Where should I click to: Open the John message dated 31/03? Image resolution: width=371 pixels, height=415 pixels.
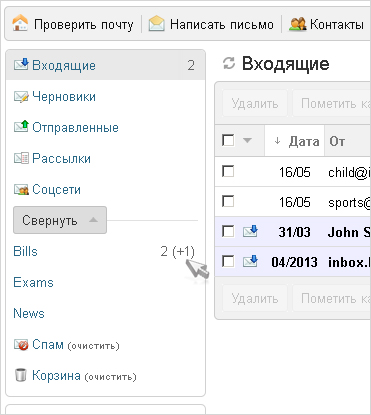click(x=293, y=231)
